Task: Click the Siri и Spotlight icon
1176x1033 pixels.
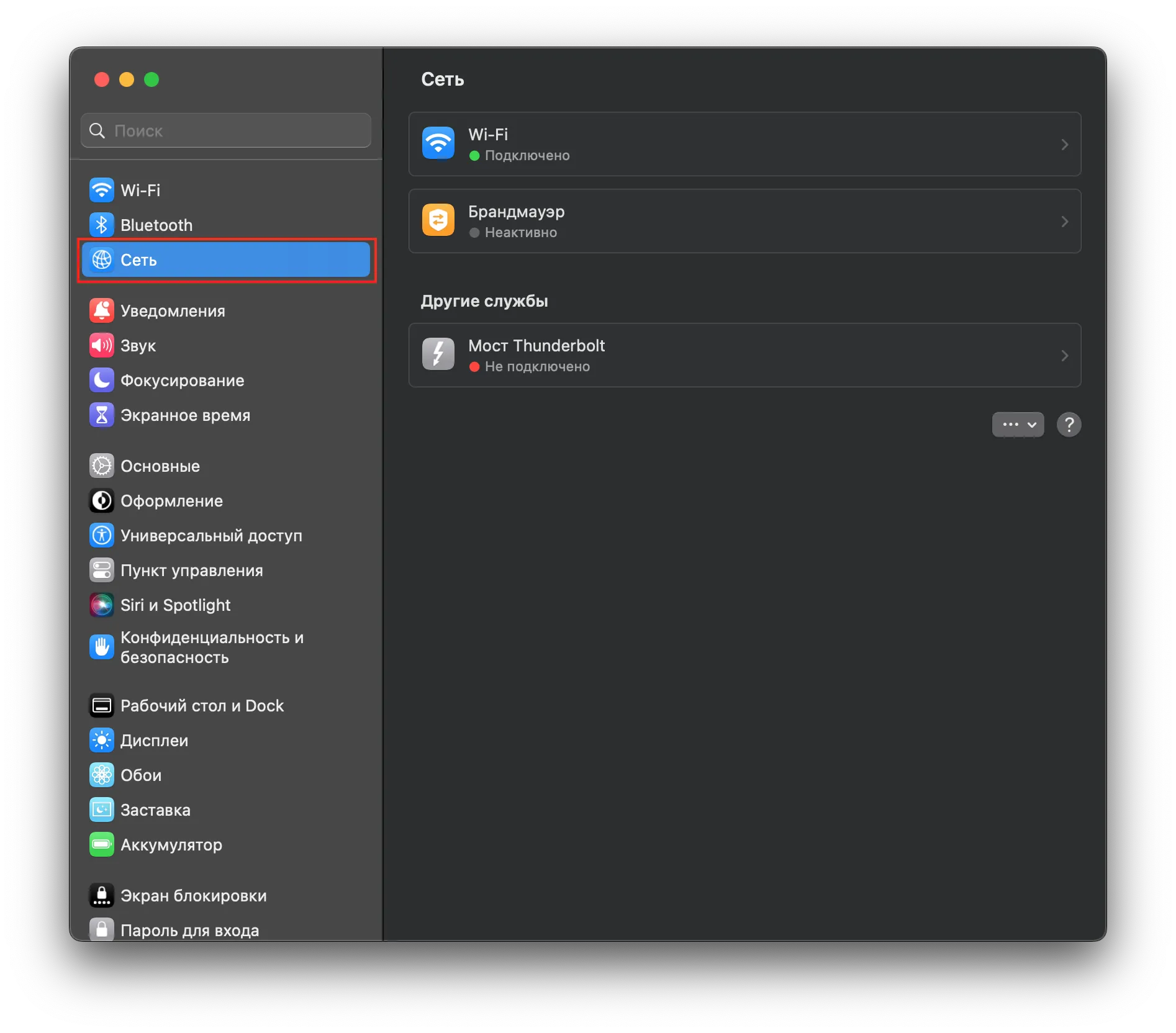Action: [x=101, y=605]
